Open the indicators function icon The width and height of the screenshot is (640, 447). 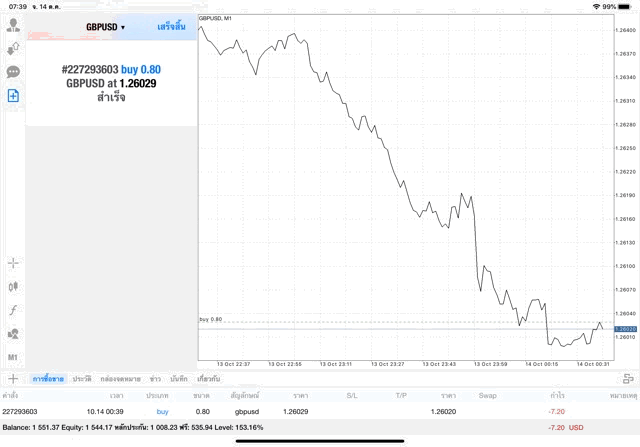13,310
